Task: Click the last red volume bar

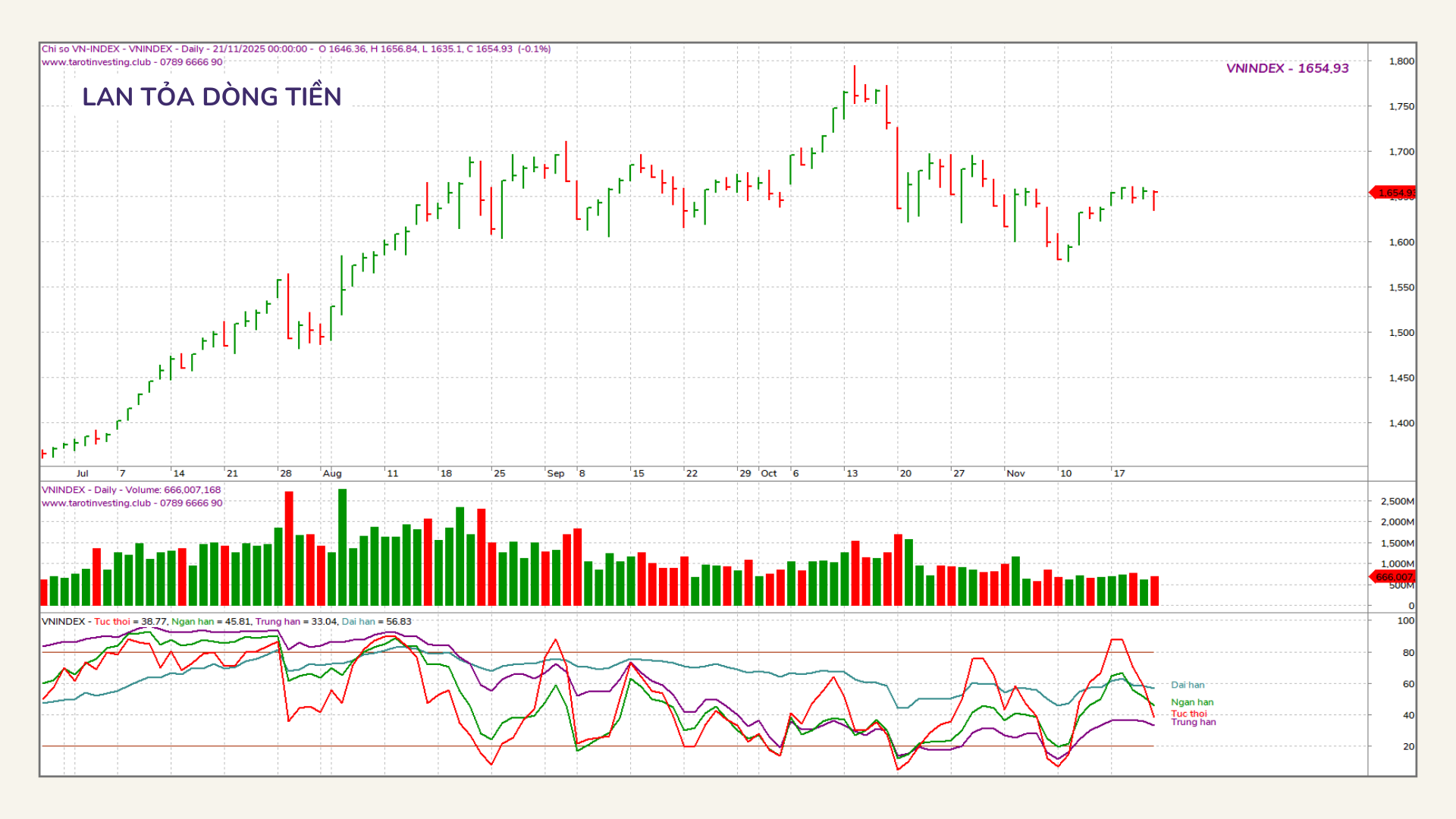Action: tap(1154, 591)
